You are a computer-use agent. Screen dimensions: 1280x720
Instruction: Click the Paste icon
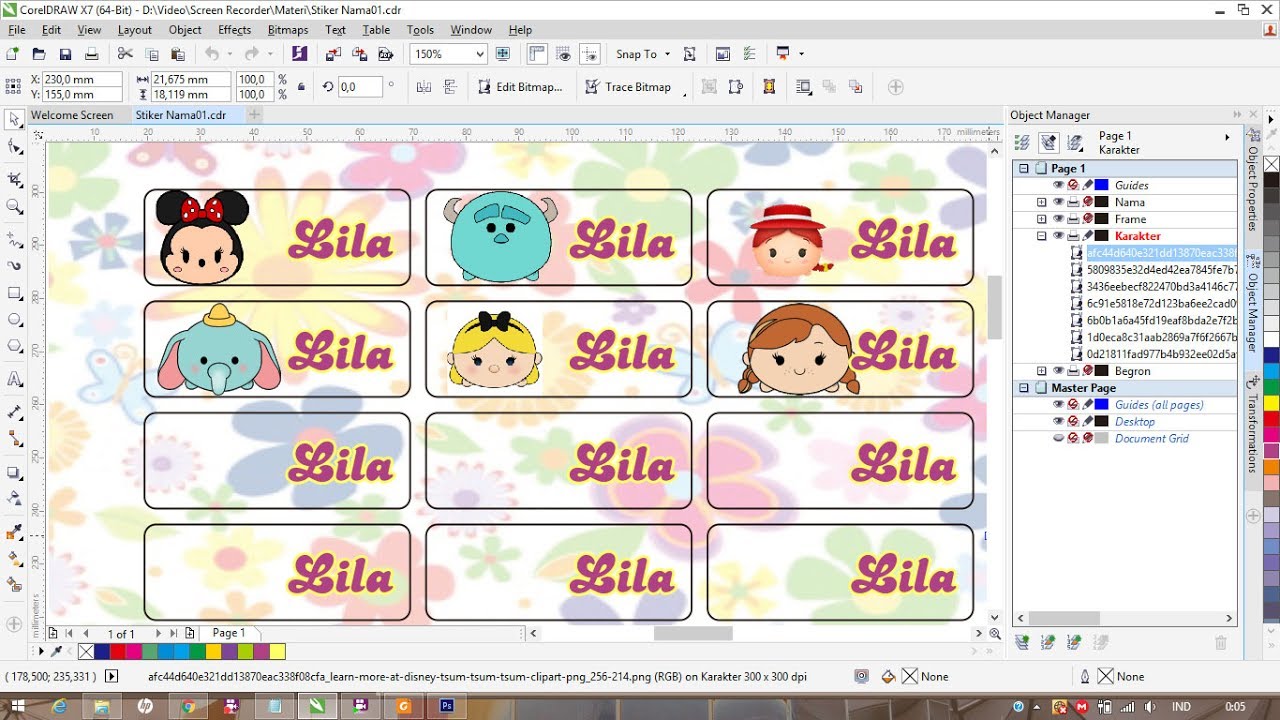coord(178,54)
